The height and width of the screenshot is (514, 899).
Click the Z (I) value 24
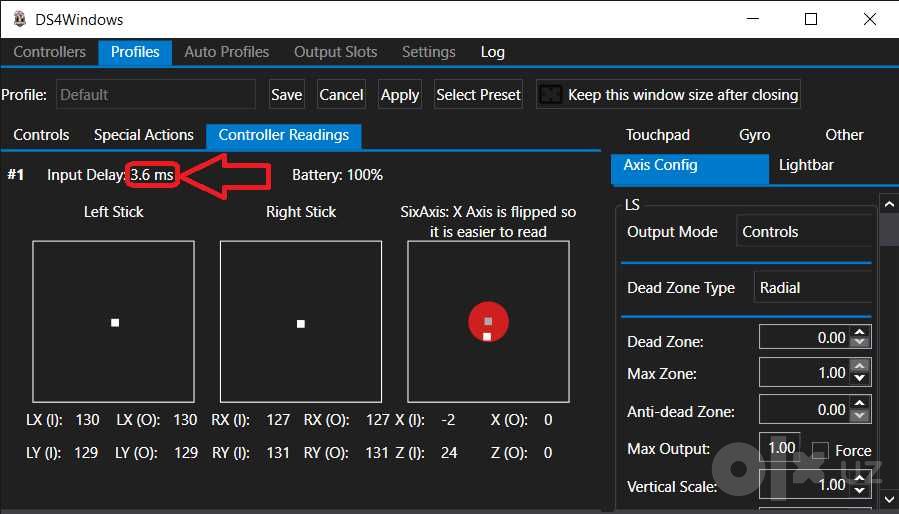449,453
